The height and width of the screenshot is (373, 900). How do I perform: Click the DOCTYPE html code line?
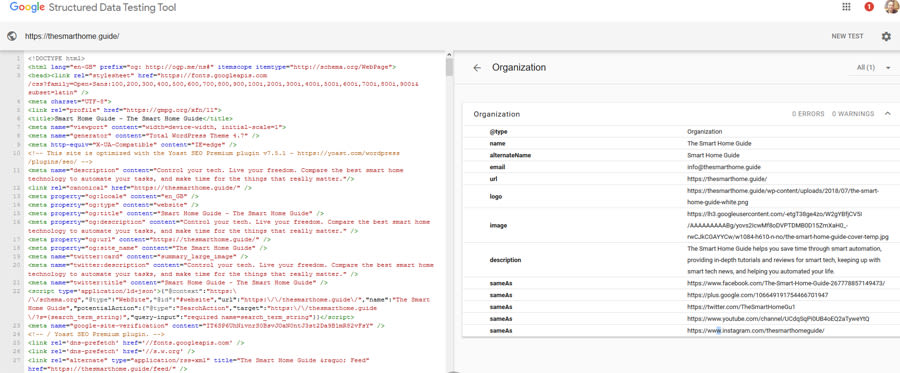click(56, 58)
